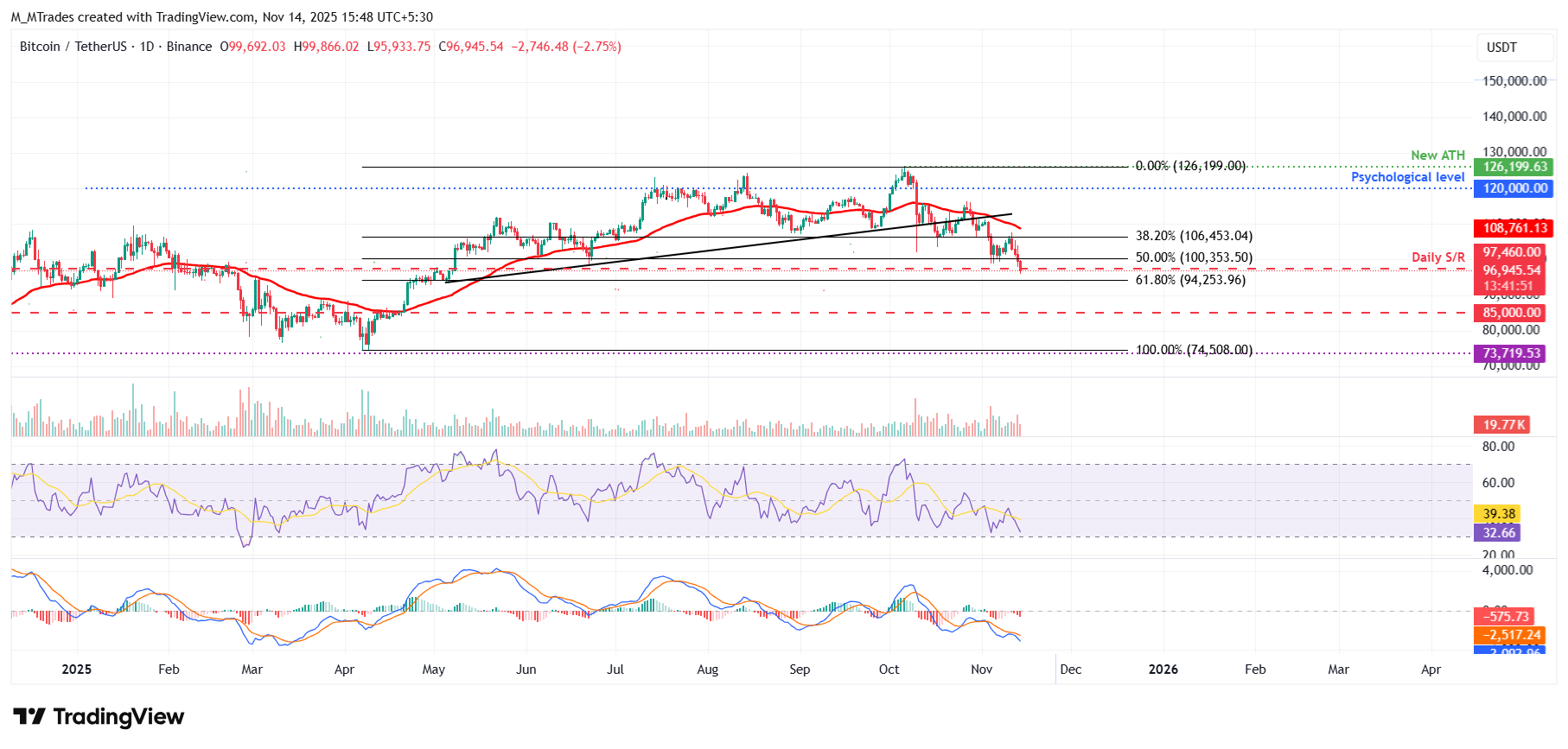Click the green 126,199.63 ATH price tag
Screen dimensions: 1568x749
tap(1514, 167)
